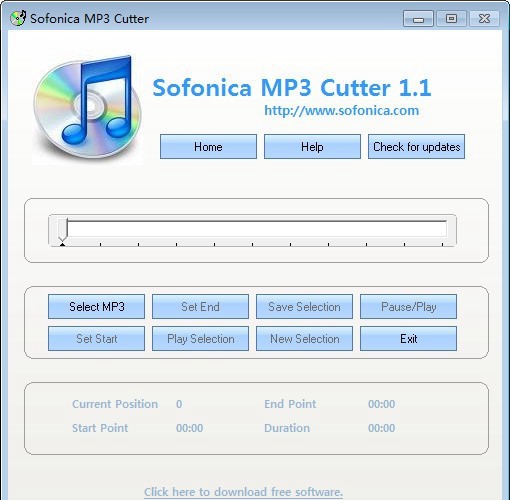
Task: Click the Sofonica music note CD logo
Action: pyautogui.click(x=87, y=109)
